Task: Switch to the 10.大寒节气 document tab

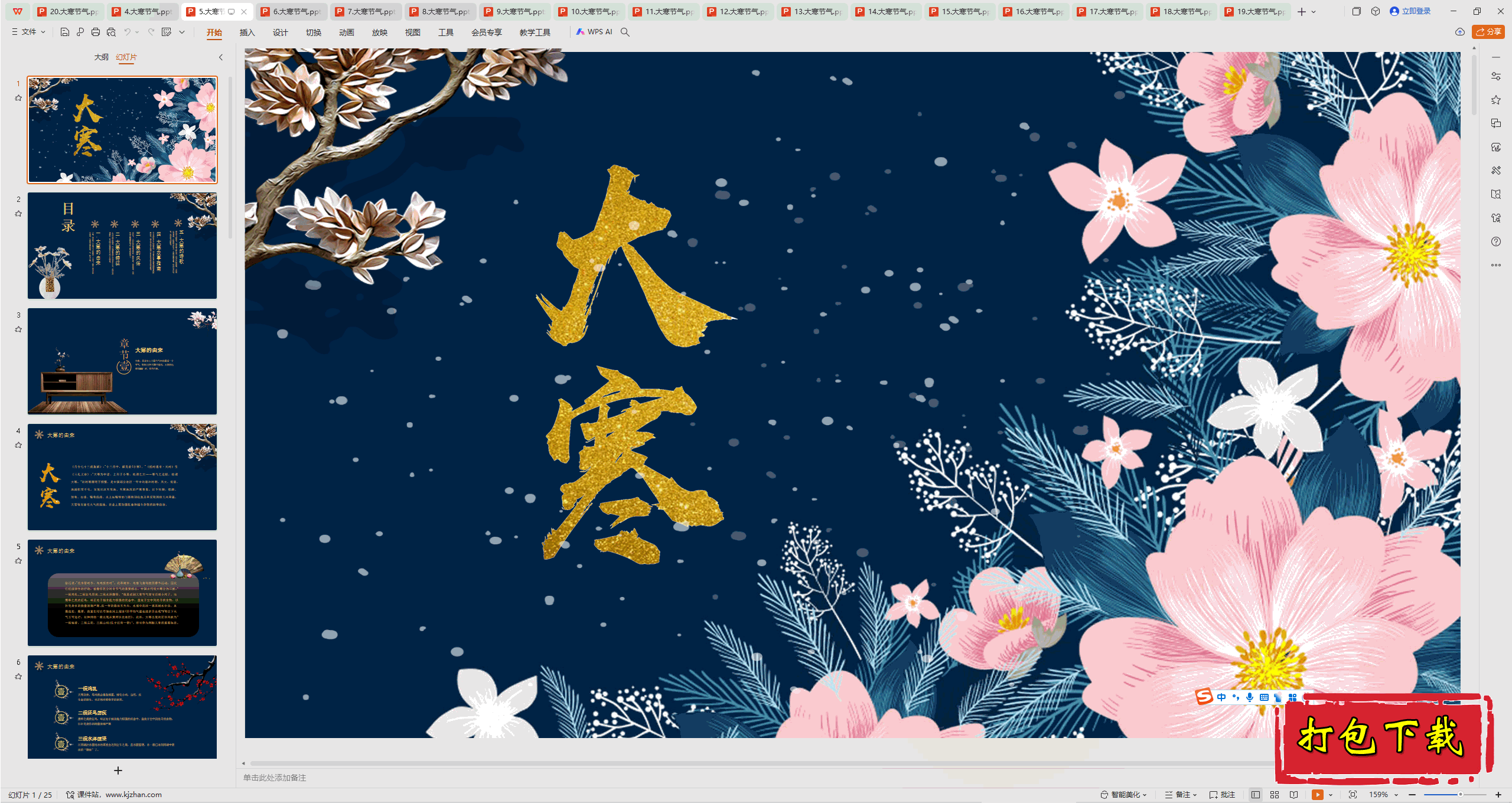Action: coord(589,12)
